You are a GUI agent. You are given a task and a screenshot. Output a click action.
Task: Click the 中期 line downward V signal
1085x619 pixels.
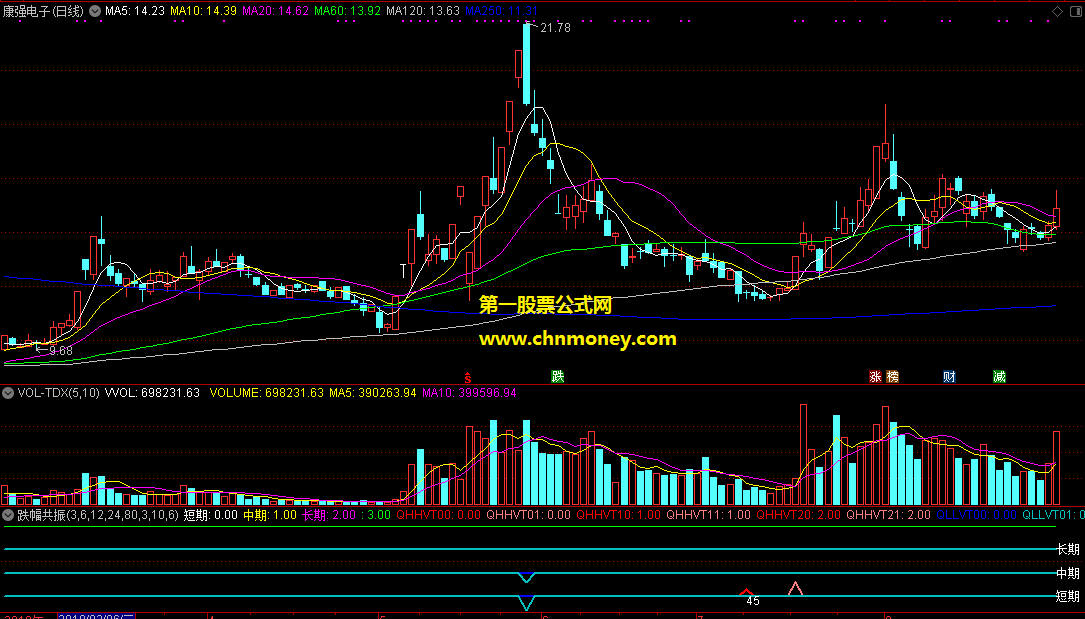pos(527,577)
